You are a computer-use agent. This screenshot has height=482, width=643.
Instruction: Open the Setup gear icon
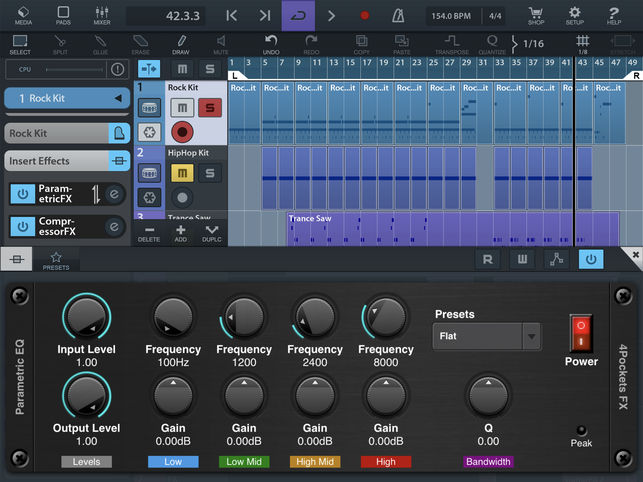574,14
